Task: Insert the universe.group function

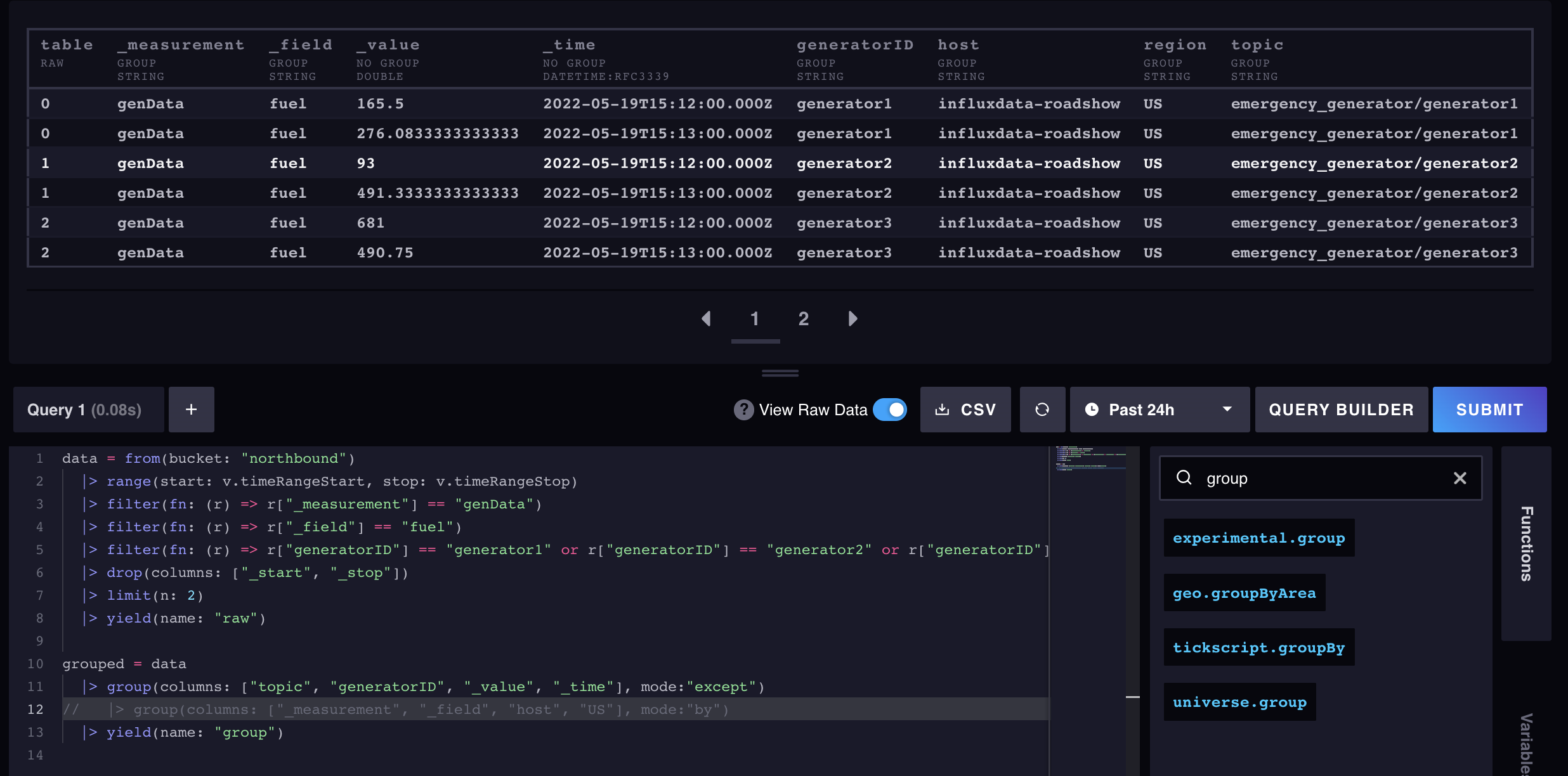Action: [1239, 702]
